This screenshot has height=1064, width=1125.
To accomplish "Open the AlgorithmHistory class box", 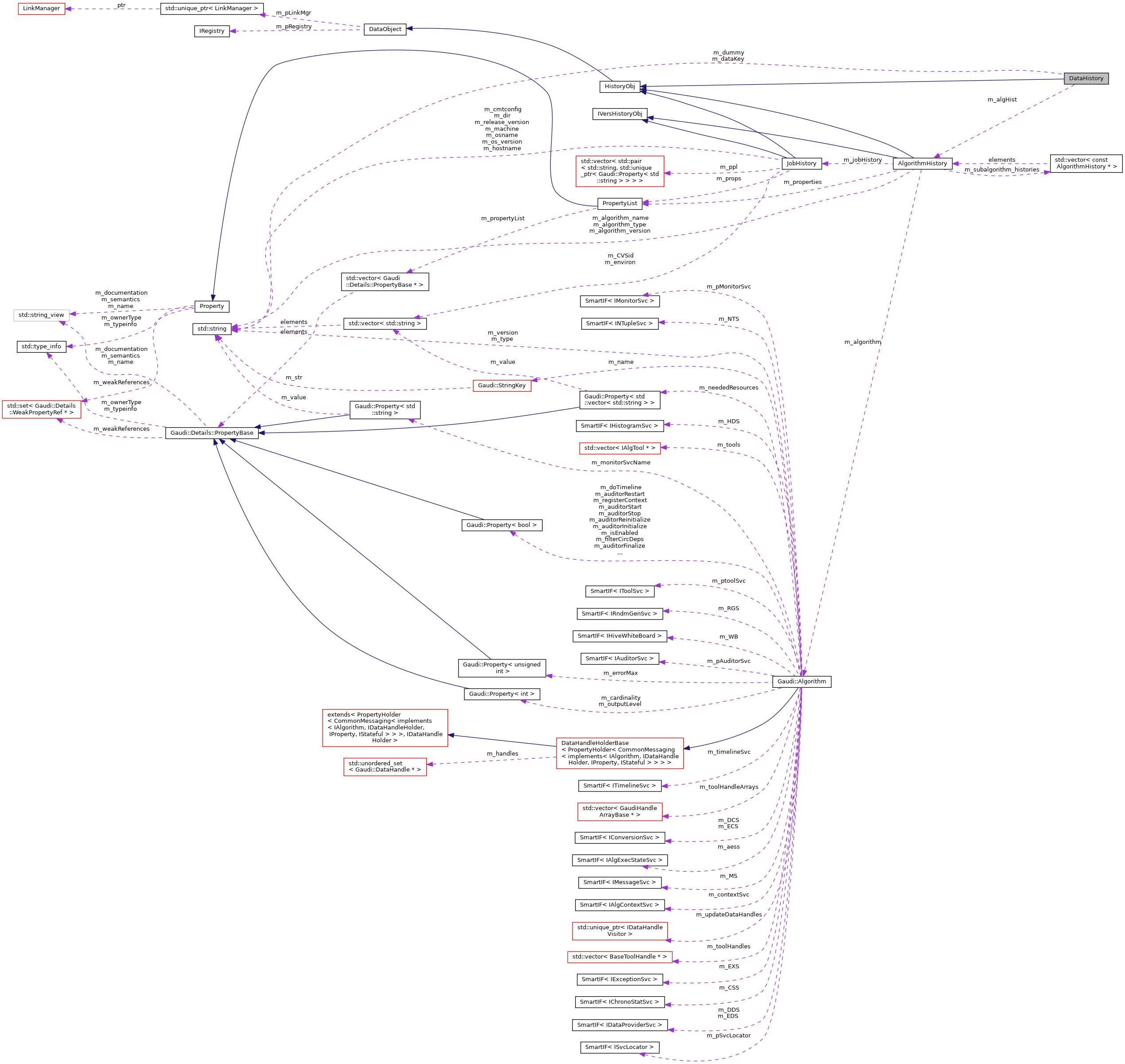I will point(922,164).
